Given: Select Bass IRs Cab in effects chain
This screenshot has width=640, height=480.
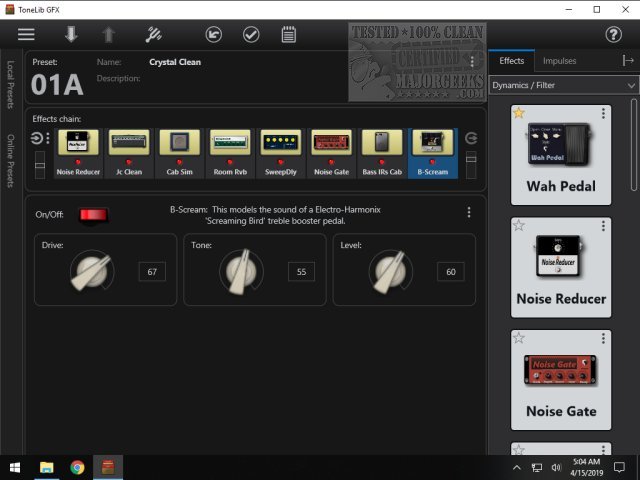Looking at the screenshot, I should click(382, 153).
